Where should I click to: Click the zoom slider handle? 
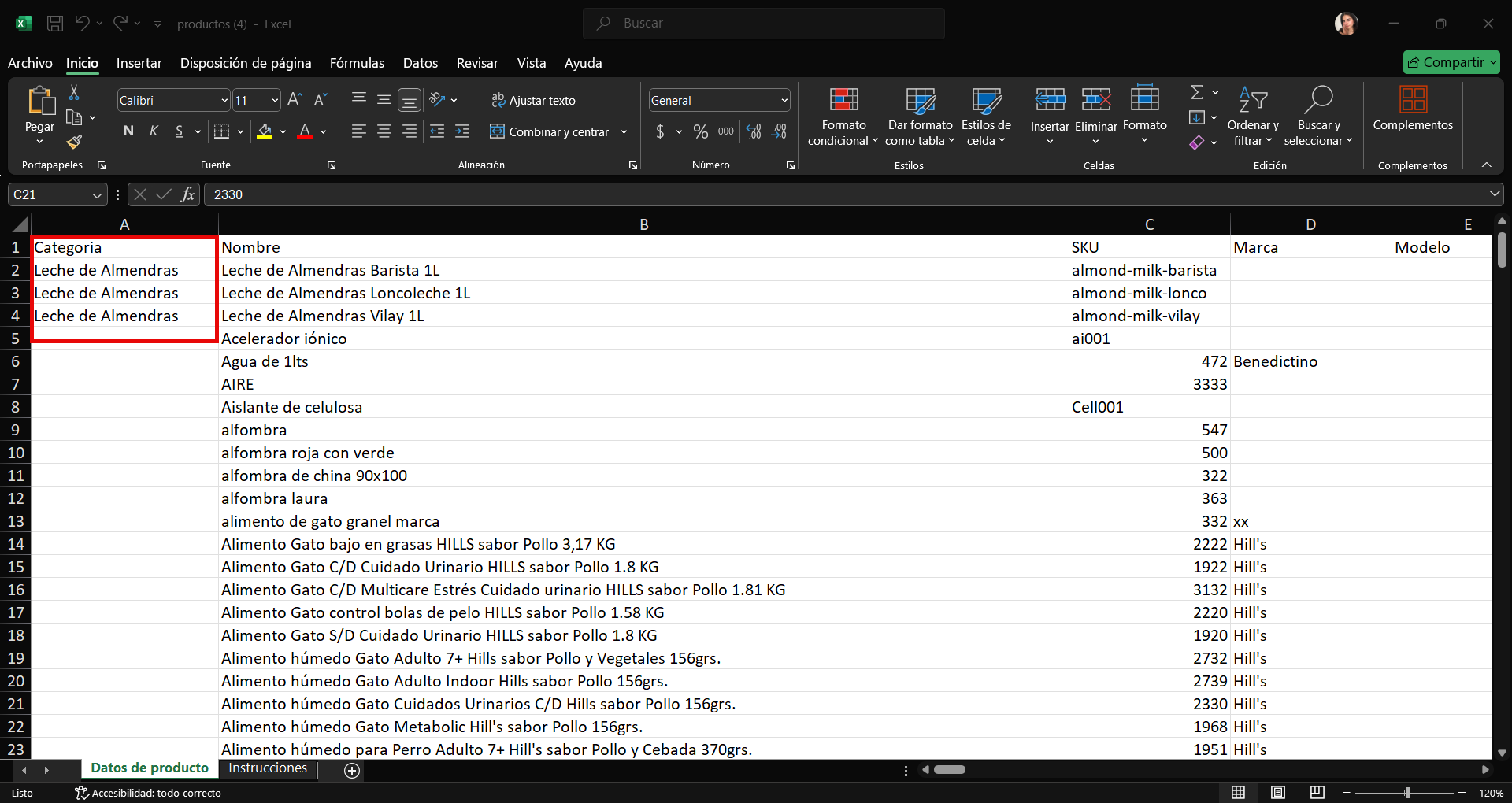(1407, 793)
